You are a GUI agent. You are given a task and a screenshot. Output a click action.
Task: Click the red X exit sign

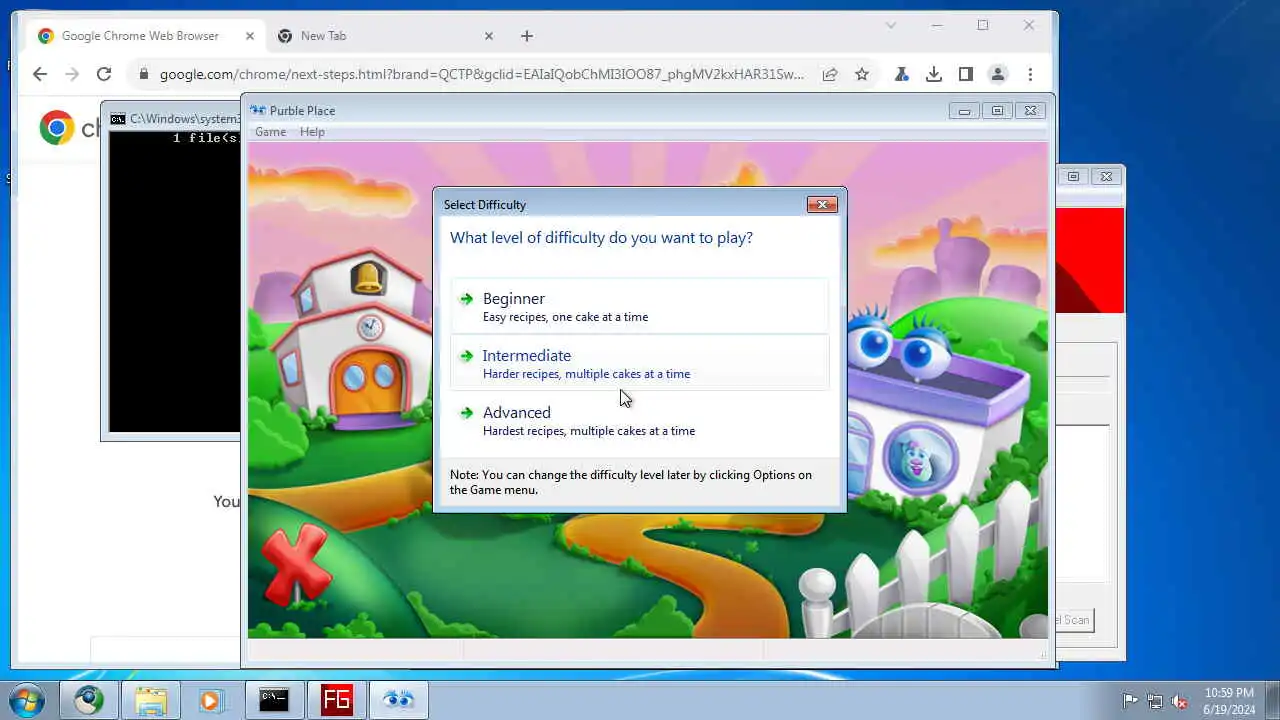click(296, 563)
